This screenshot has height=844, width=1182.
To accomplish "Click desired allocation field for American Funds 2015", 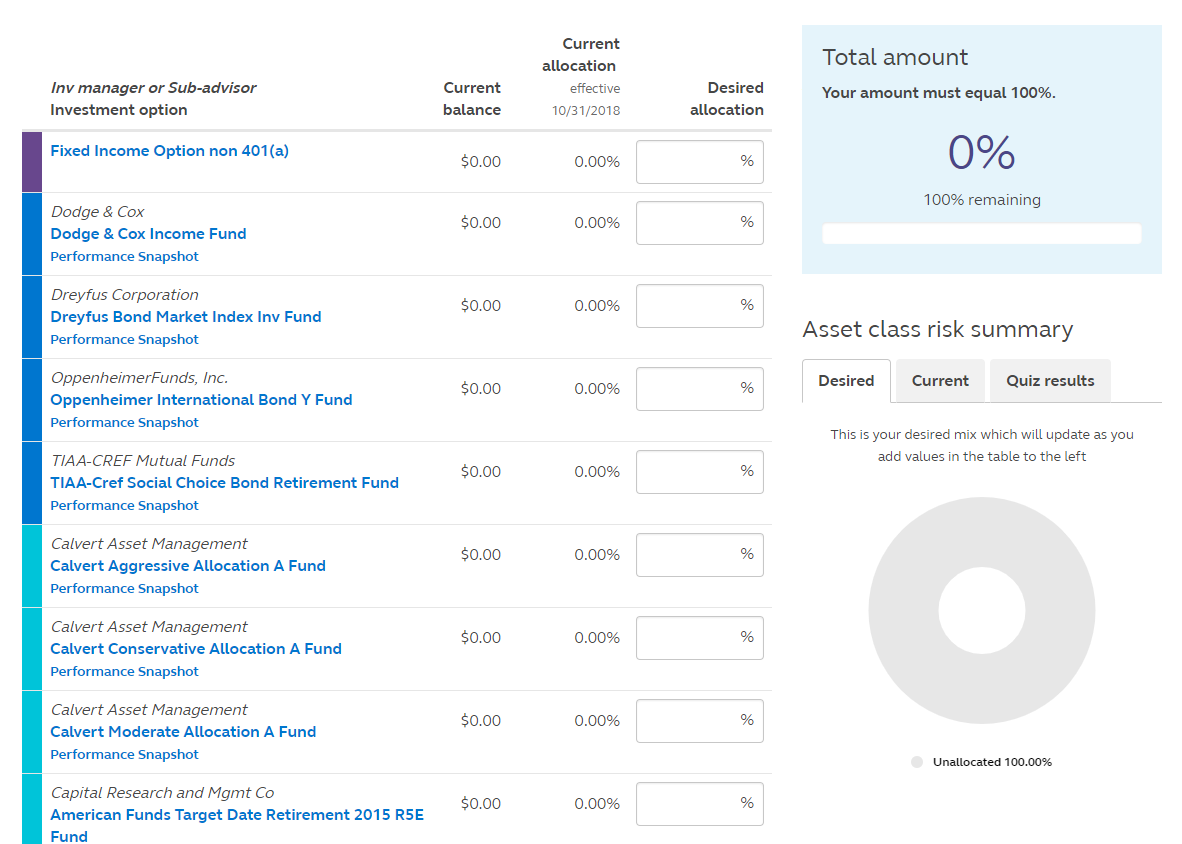I will (x=700, y=803).
